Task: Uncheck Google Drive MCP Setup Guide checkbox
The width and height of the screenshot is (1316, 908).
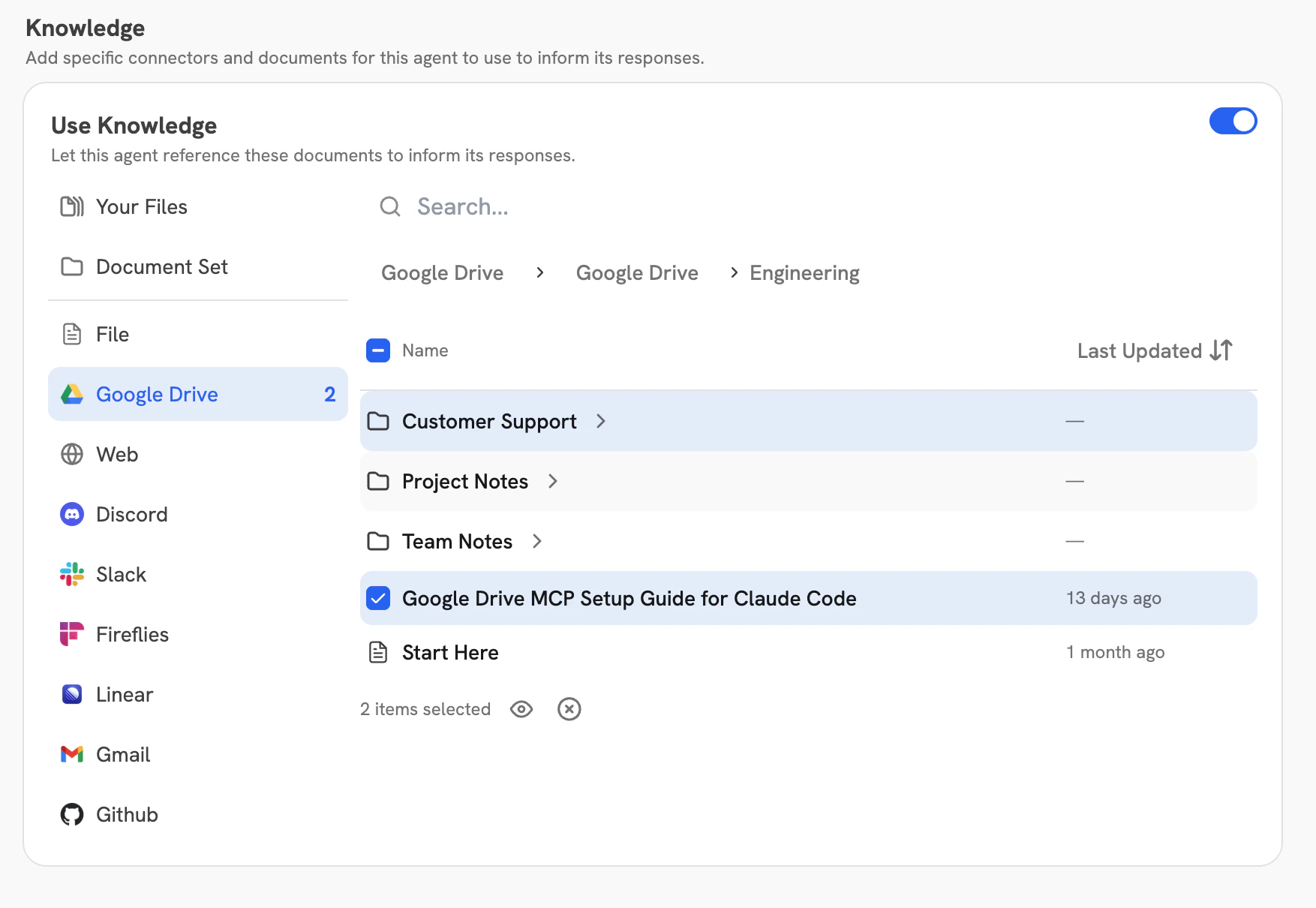Action: tap(378, 598)
